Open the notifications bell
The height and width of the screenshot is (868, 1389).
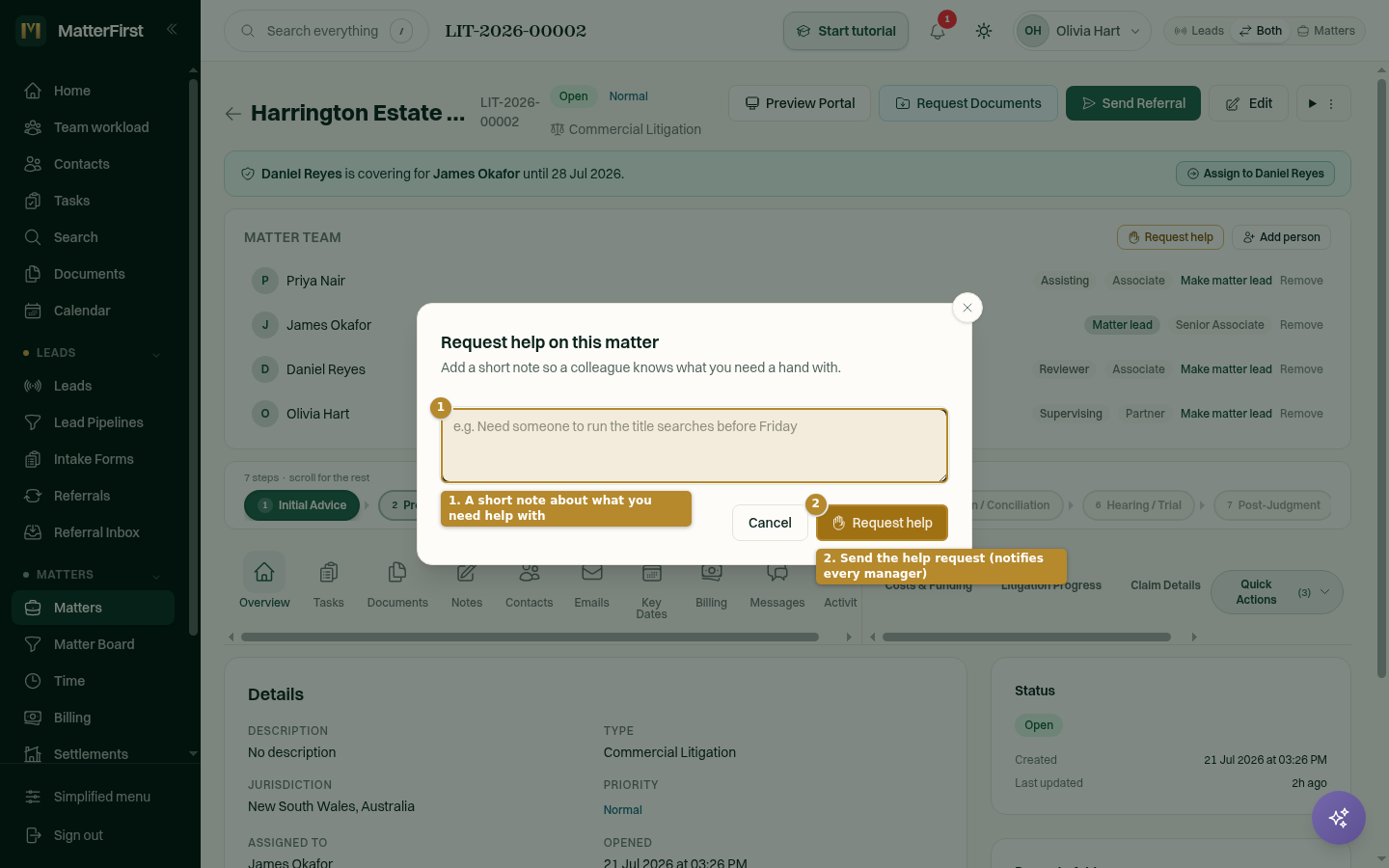[x=938, y=31]
